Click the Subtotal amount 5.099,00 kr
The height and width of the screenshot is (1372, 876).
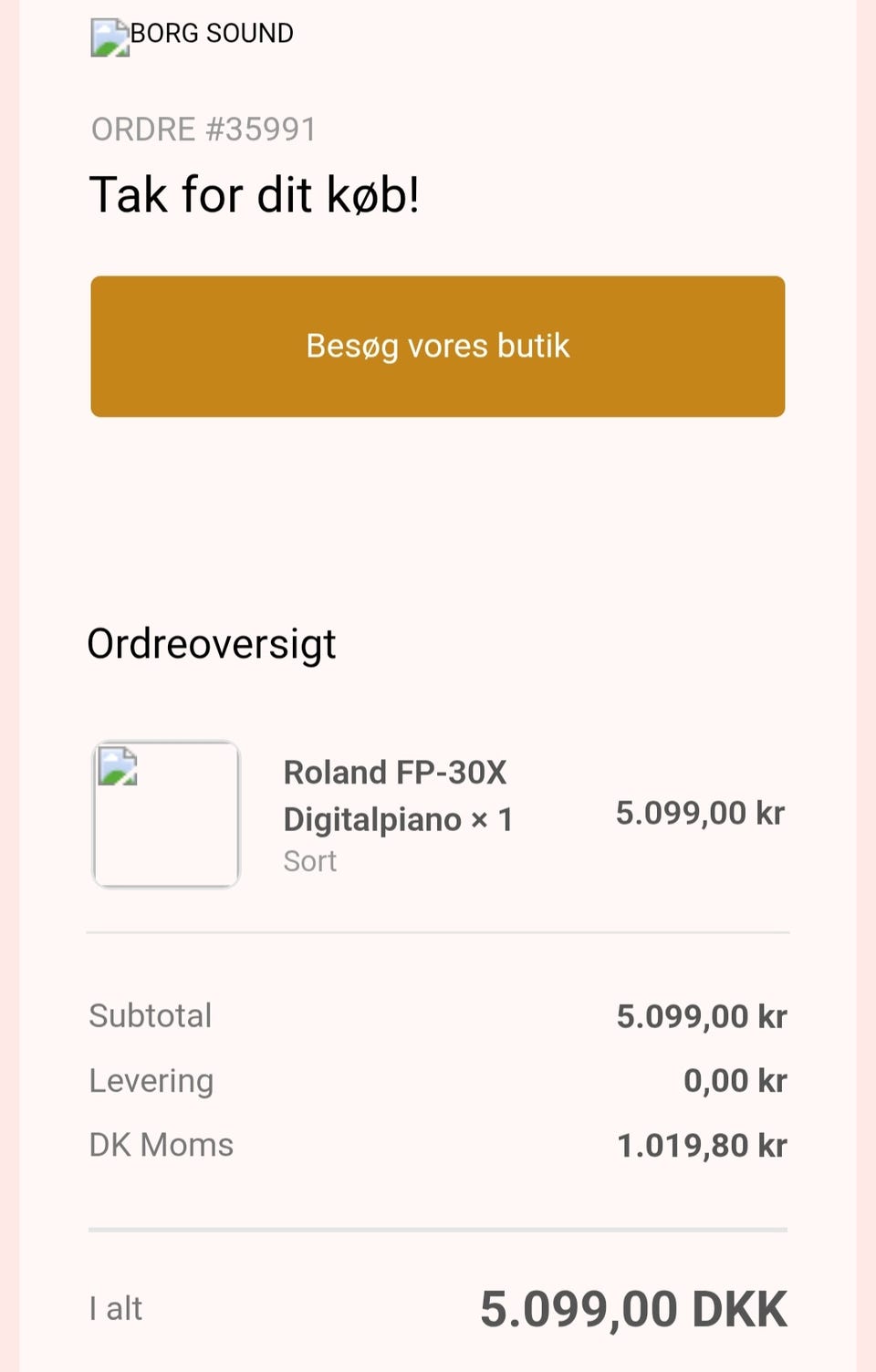pos(701,1016)
